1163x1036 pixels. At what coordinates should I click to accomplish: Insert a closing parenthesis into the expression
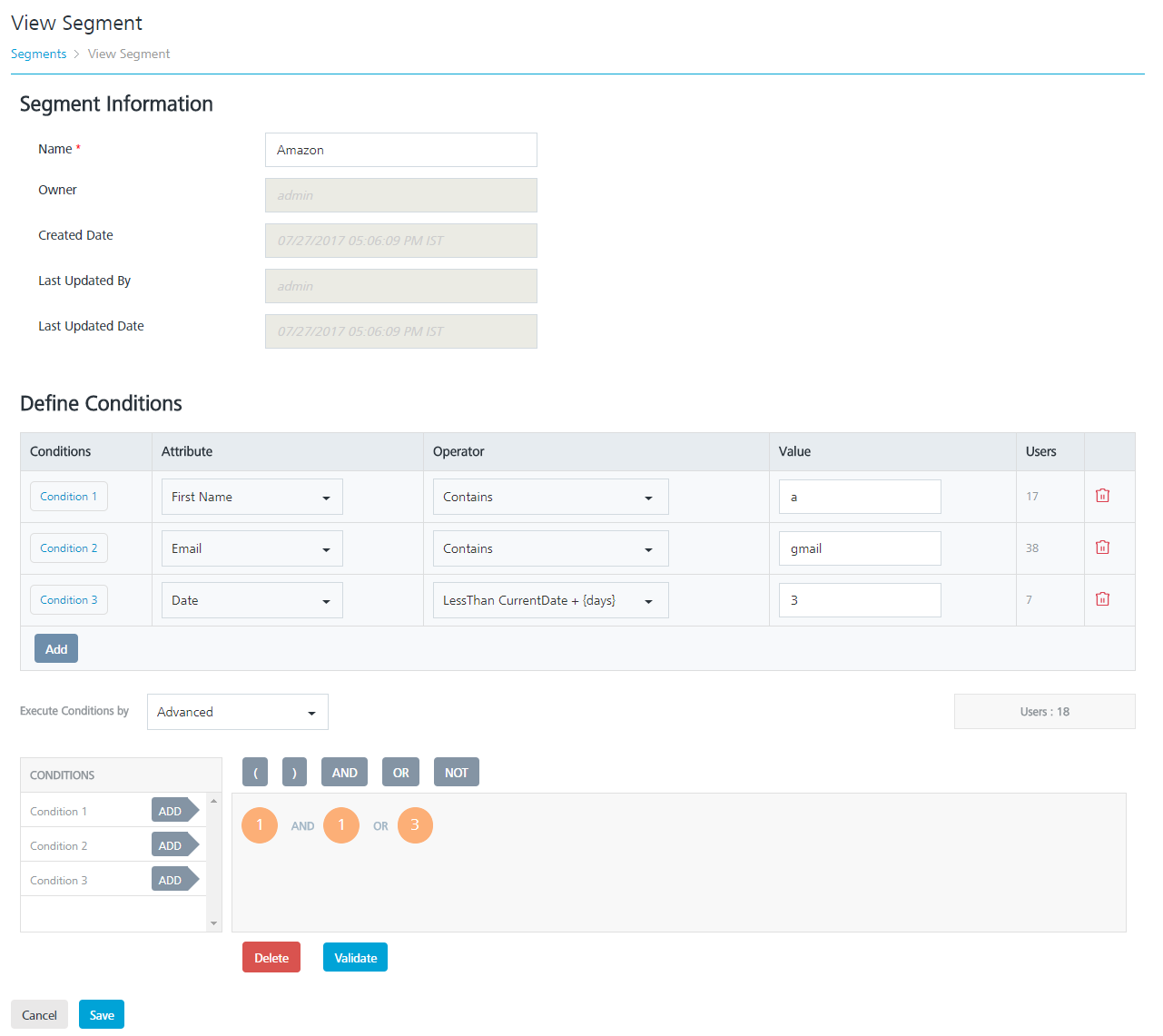[x=294, y=772]
